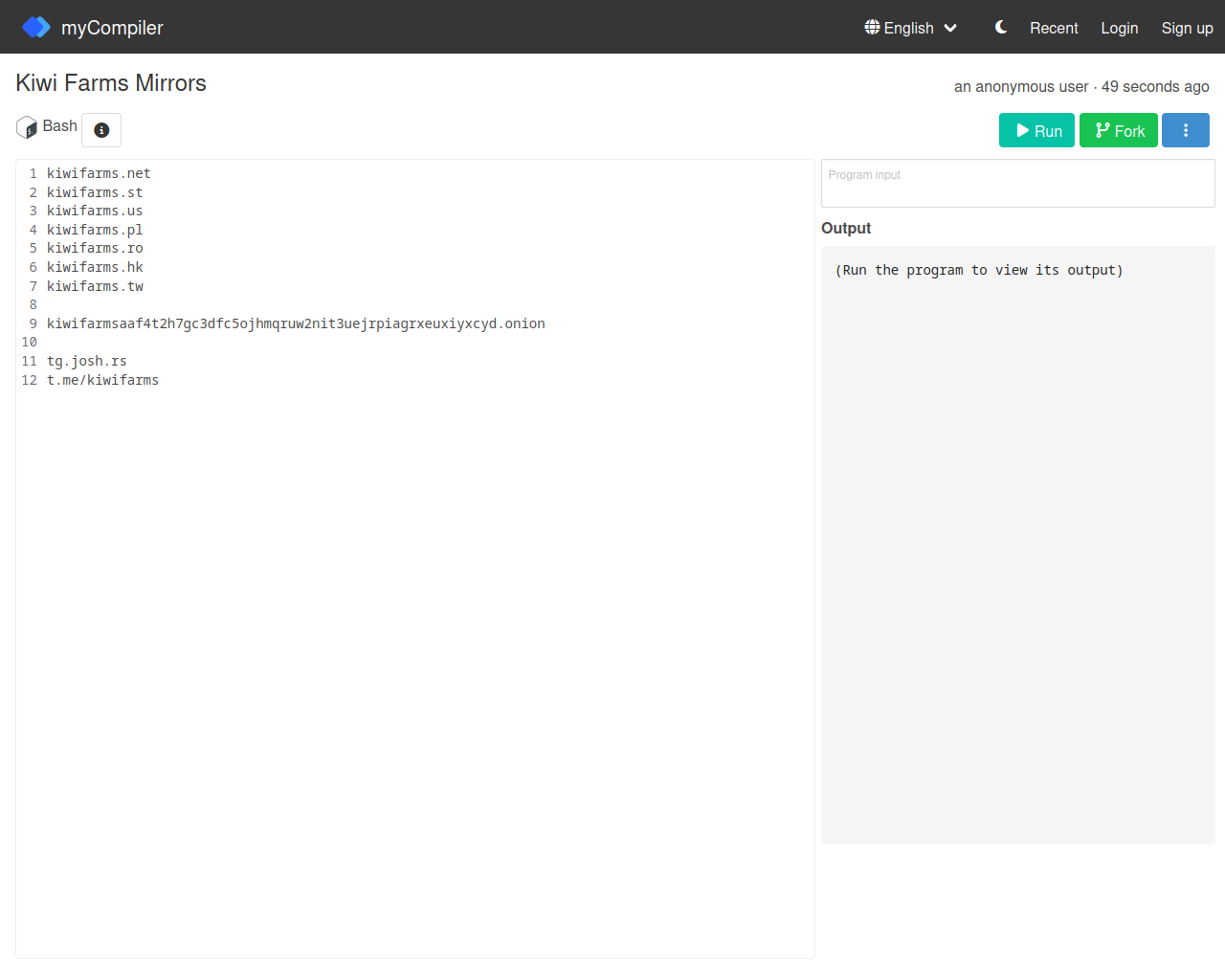Go to the Login page

(1120, 28)
